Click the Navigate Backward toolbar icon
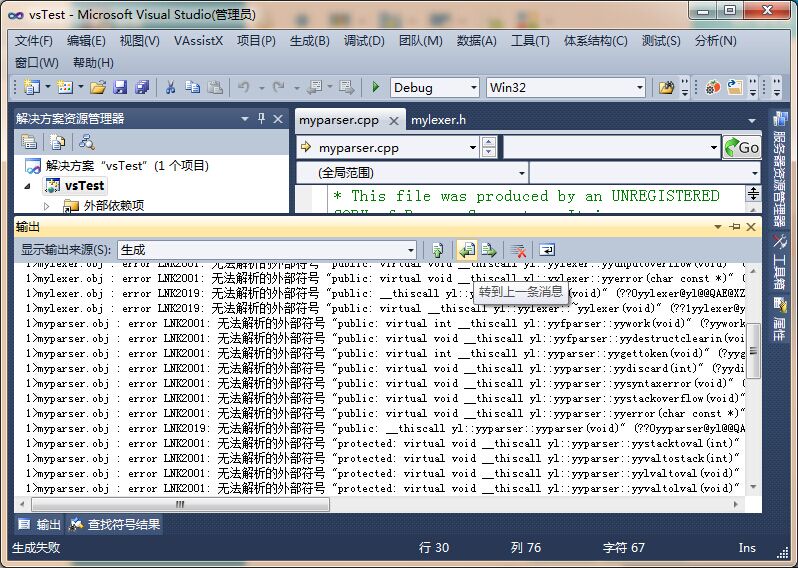Image resolution: width=798 pixels, height=568 pixels. click(x=315, y=88)
